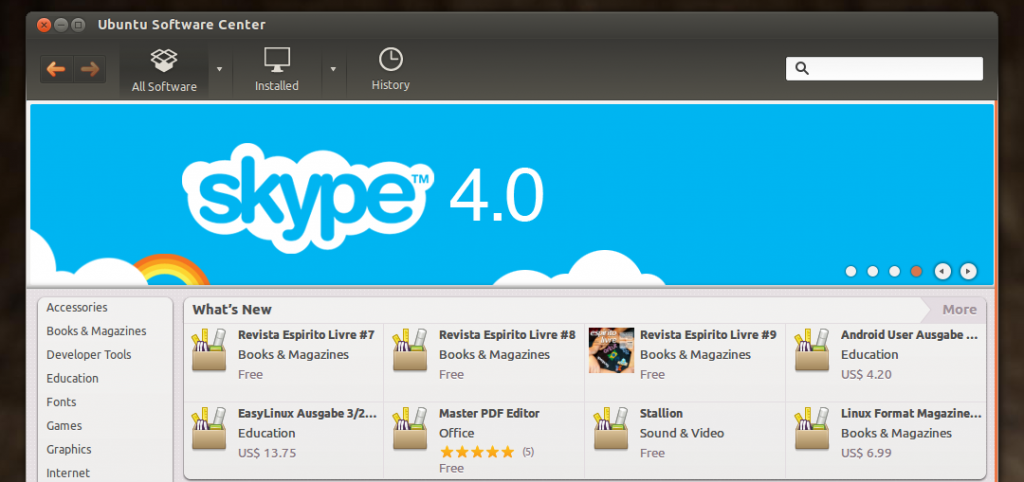Click the search input field
The height and width of the screenshot is (482, 1024).
click(893, 68)
